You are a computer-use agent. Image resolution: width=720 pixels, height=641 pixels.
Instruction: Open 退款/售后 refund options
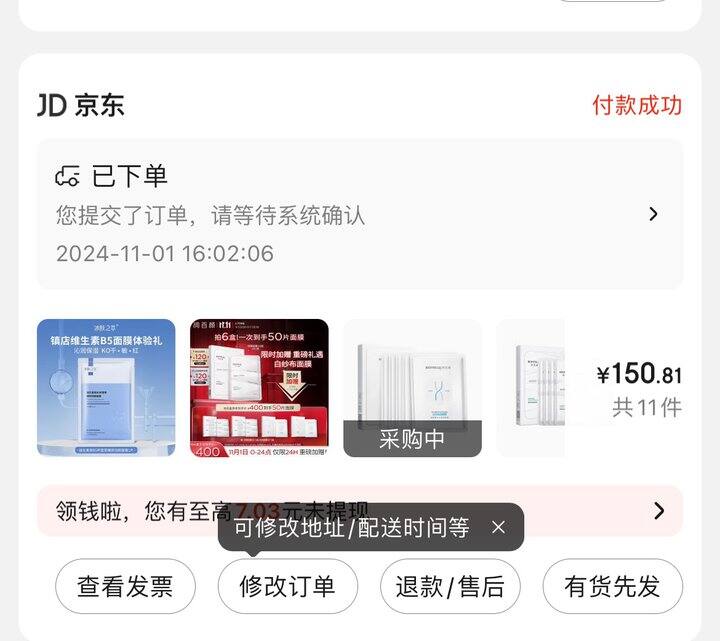pyautogui.click(x=450, y=586)
